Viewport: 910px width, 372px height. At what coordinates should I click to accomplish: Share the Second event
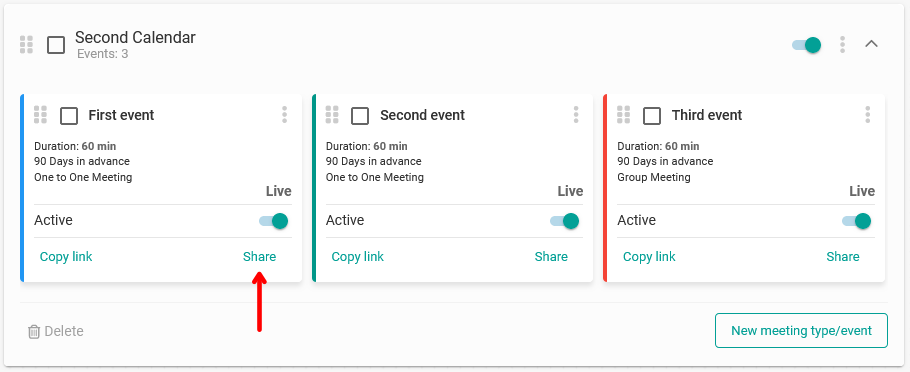point(551,257)
